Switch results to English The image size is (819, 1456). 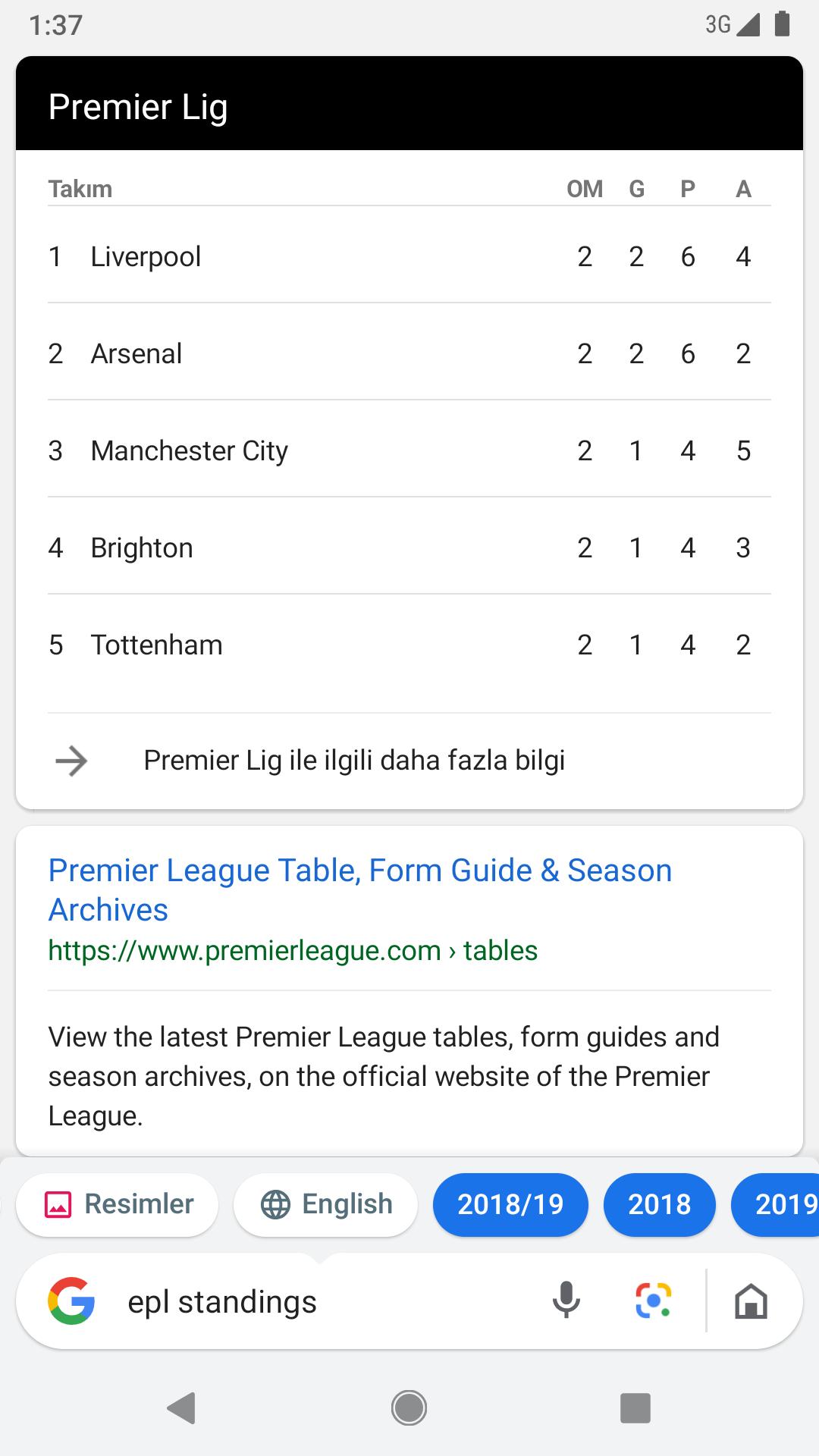click(x=325, y=1204)
